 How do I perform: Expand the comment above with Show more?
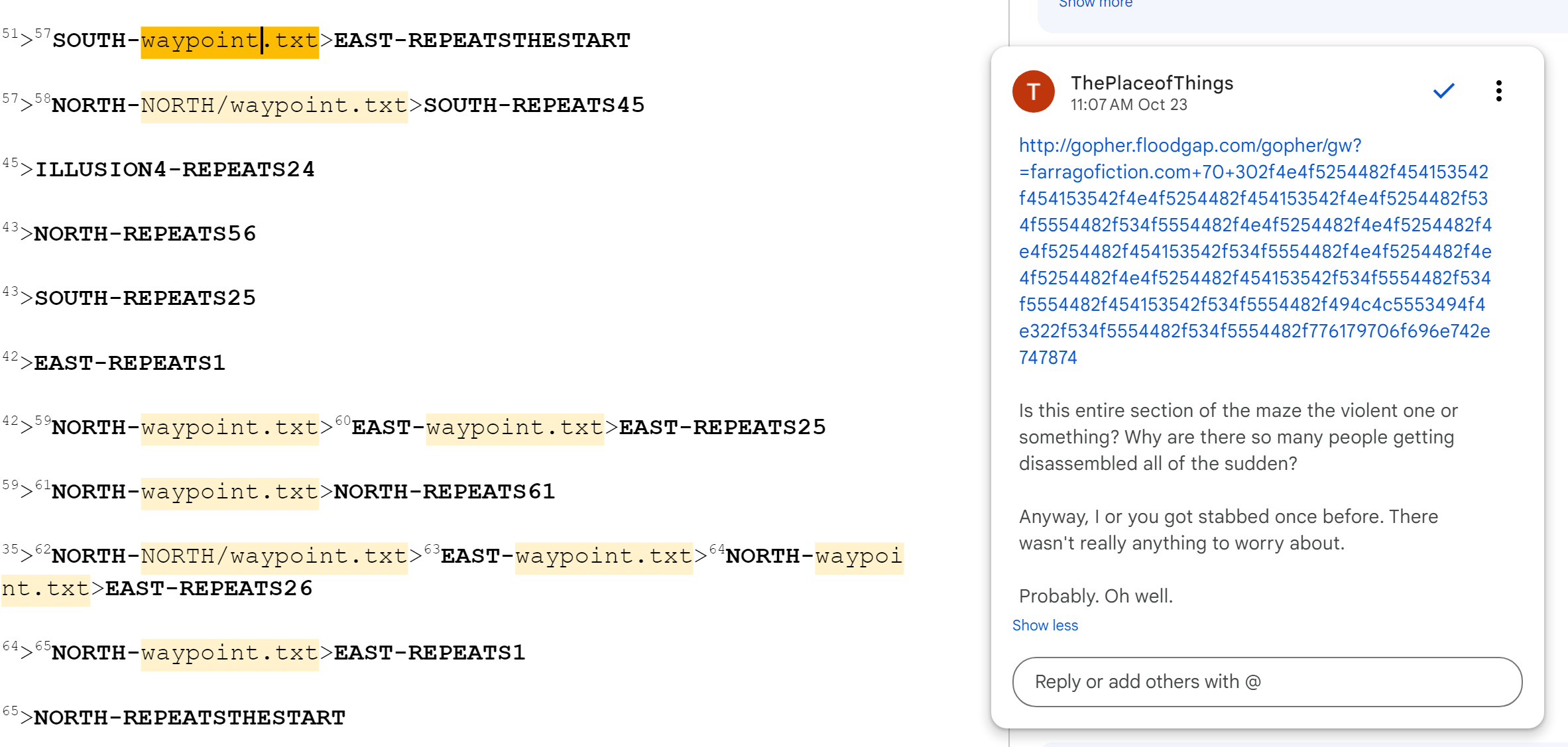pyautogui.click(x=1095, y=4)
